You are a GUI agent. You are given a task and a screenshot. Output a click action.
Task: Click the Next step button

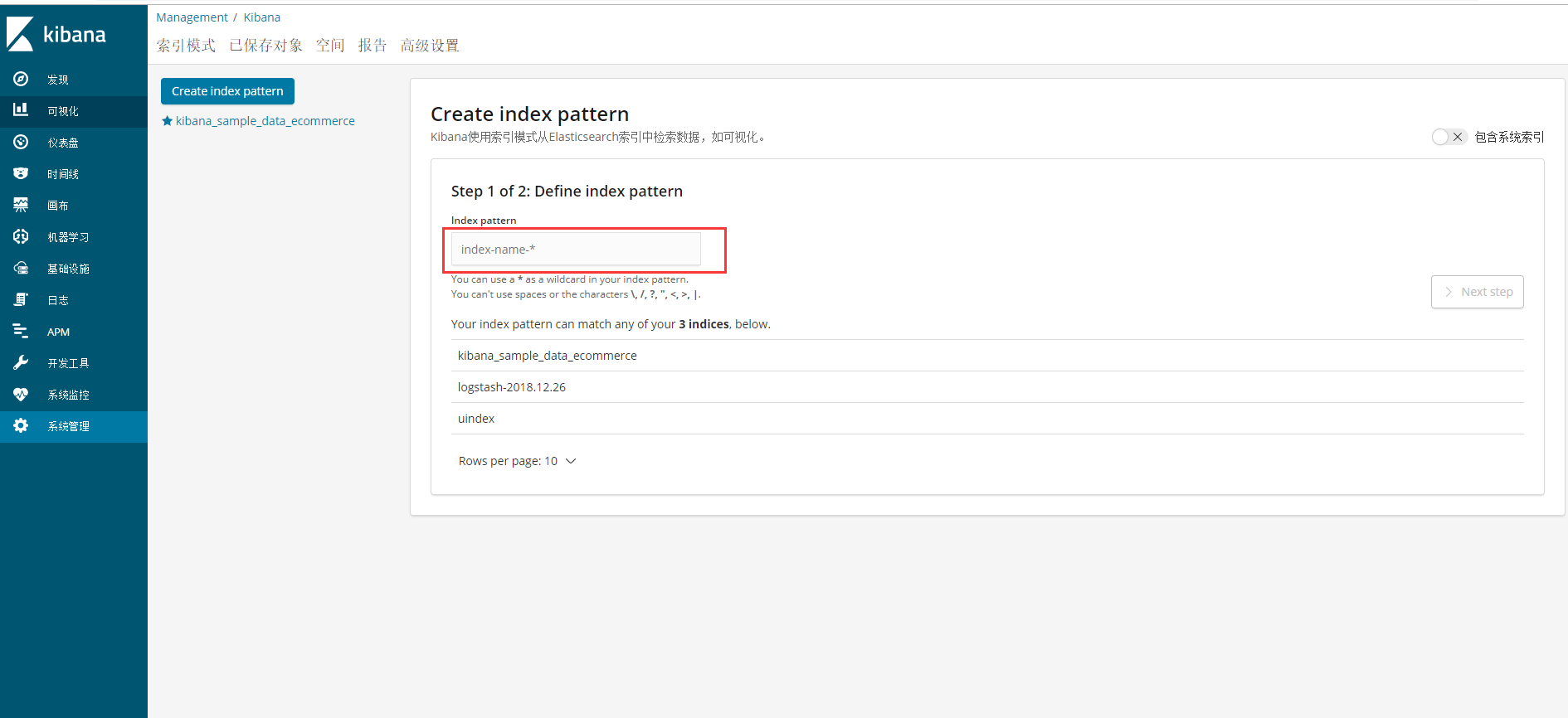[x=1478, y=292]
